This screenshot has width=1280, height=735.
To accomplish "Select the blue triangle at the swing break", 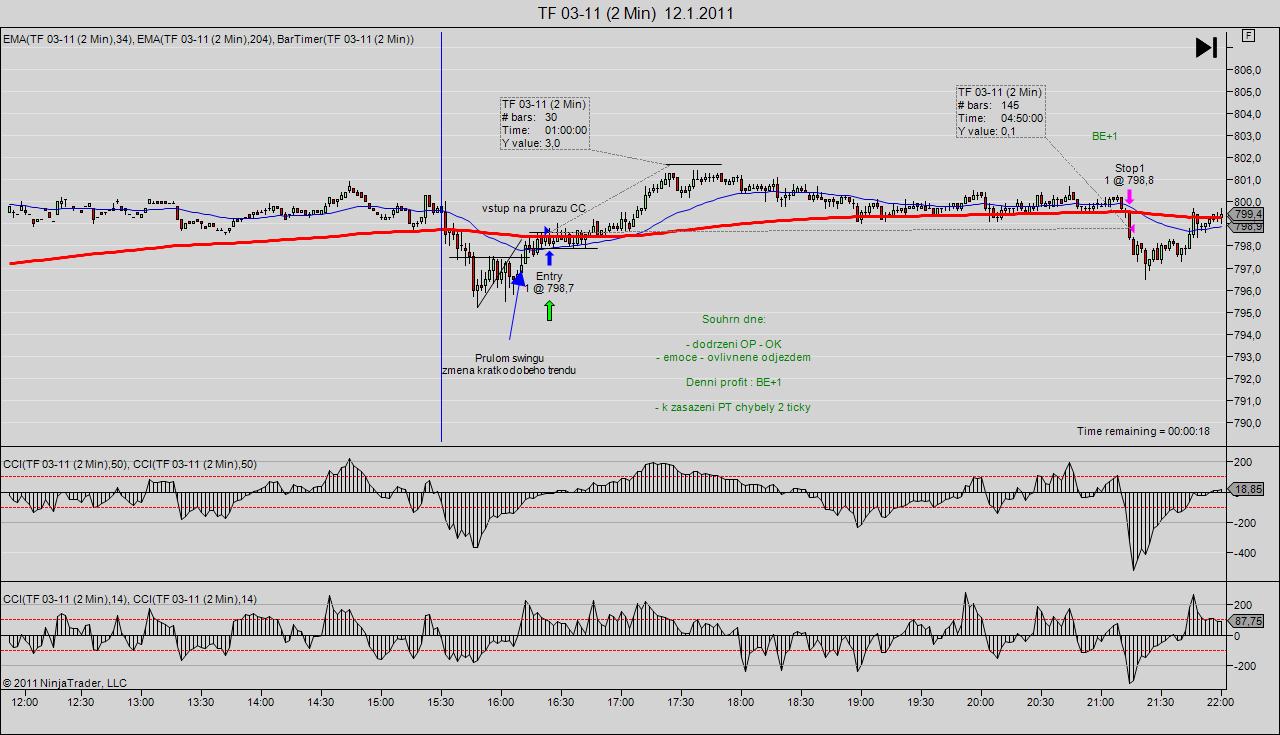I will tap(518, 279).
